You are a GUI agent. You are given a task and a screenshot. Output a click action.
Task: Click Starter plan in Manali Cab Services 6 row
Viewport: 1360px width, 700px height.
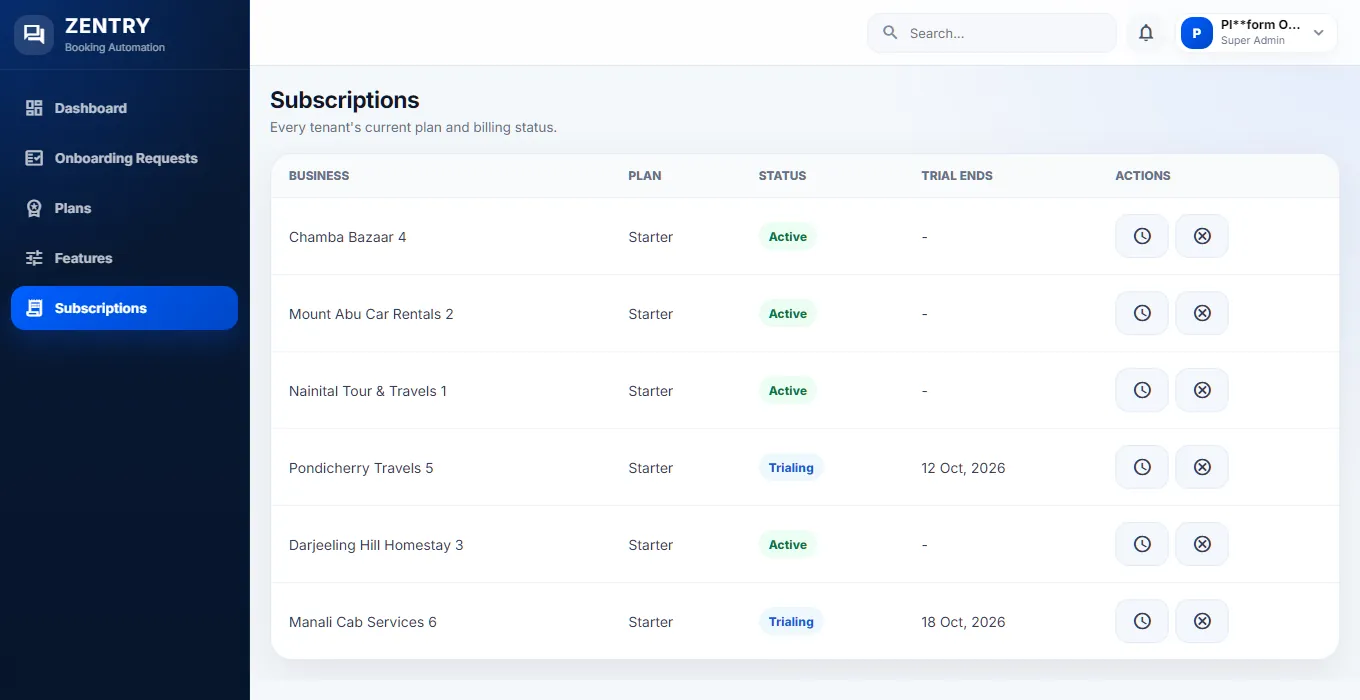[x=650, y=622]
